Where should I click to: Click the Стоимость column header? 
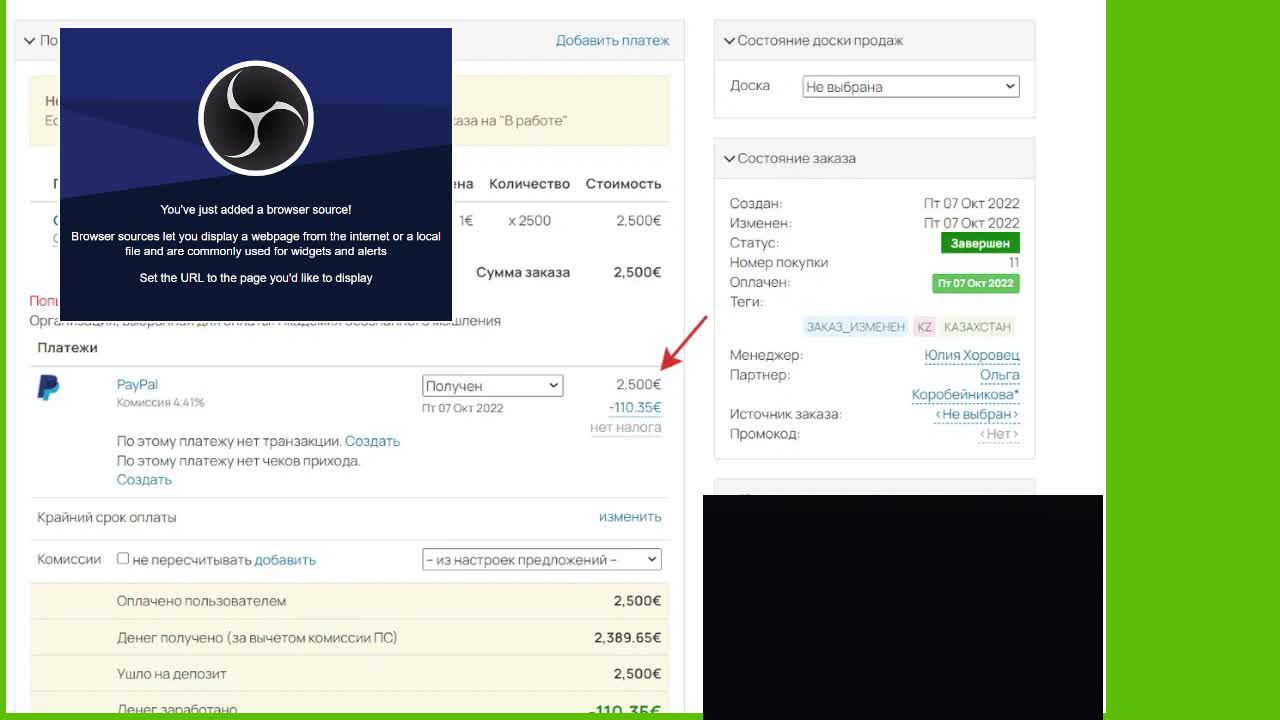(x=624, y=184)
